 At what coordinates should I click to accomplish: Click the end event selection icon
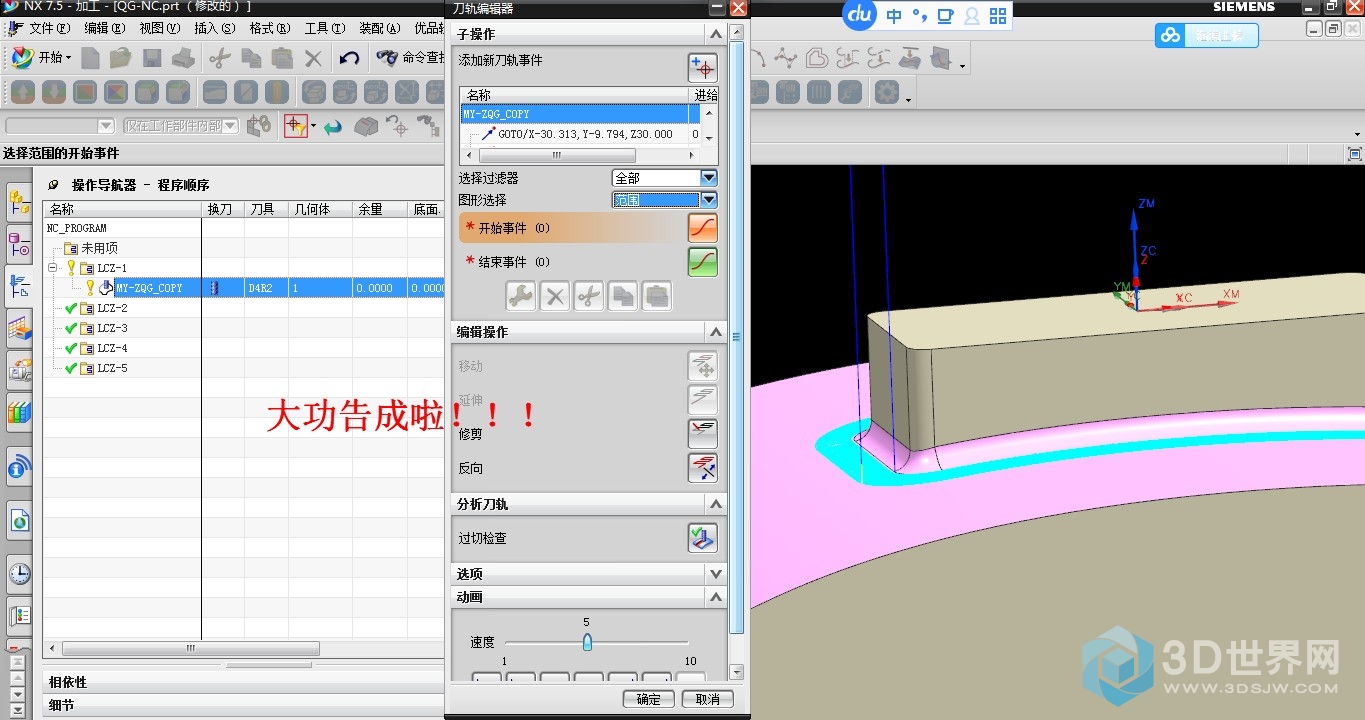click(703, 262)
